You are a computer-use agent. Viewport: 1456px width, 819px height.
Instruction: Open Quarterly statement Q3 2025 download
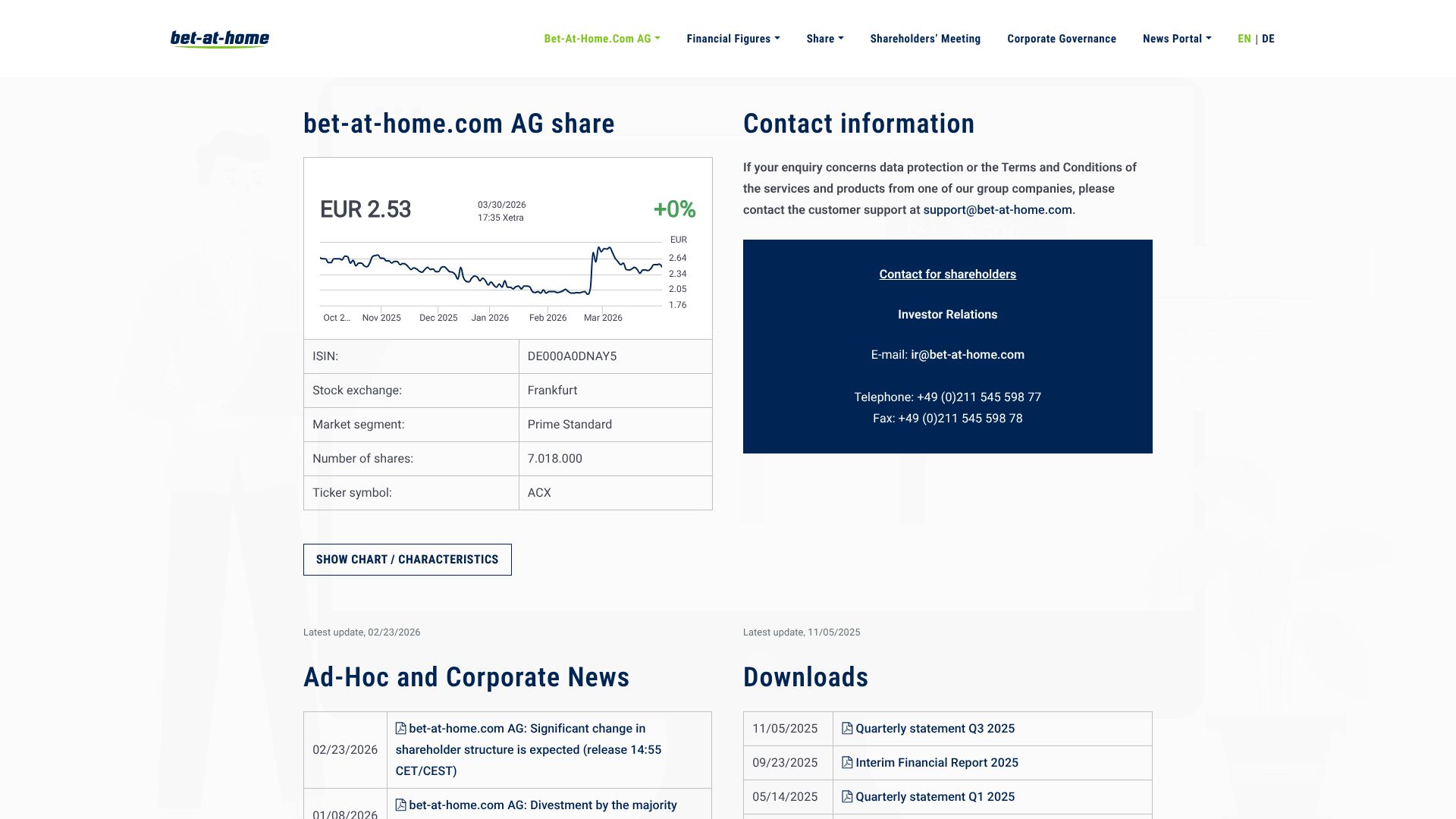point(934,729)
